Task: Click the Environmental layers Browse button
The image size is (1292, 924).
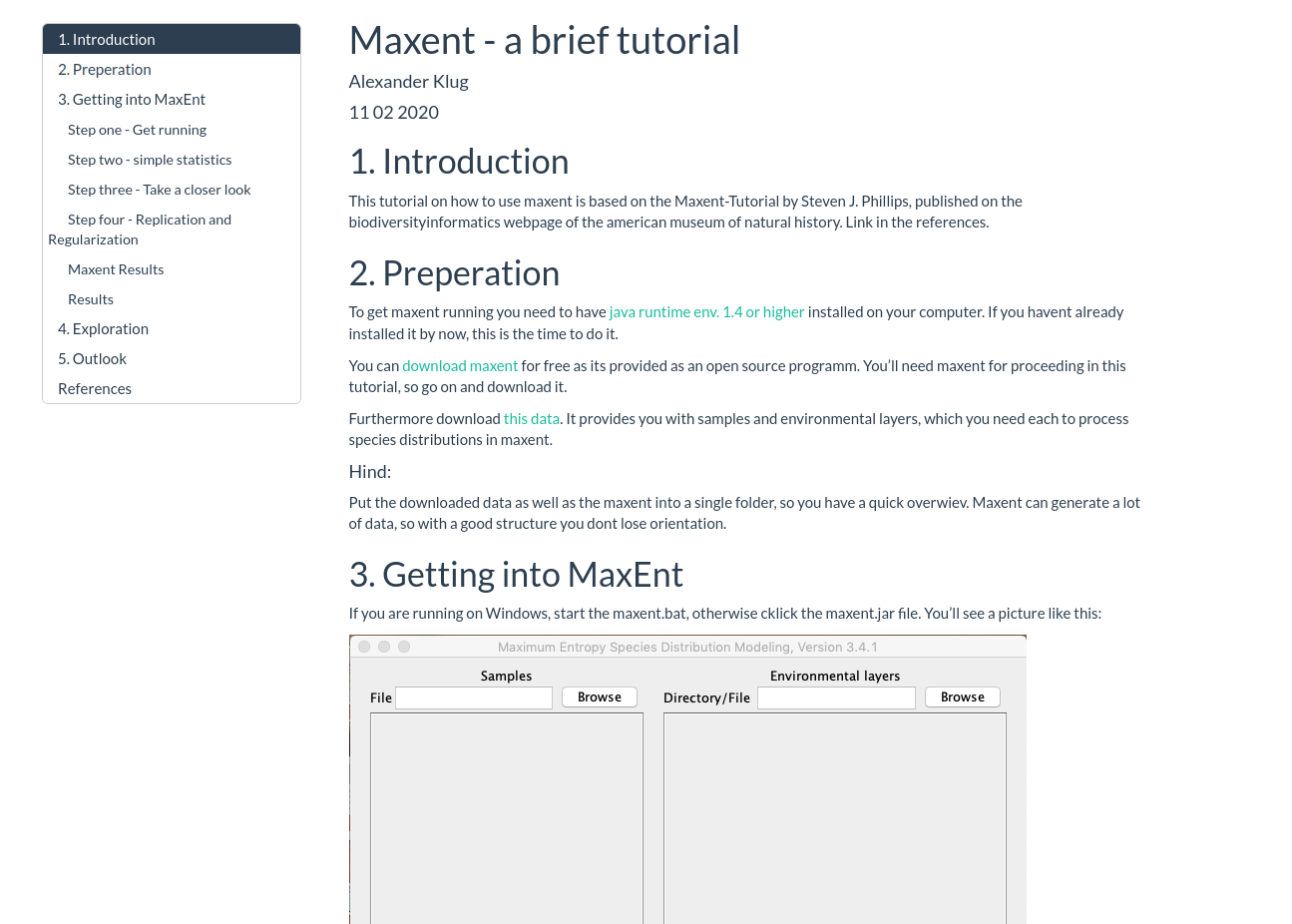Action: (962, 697)
